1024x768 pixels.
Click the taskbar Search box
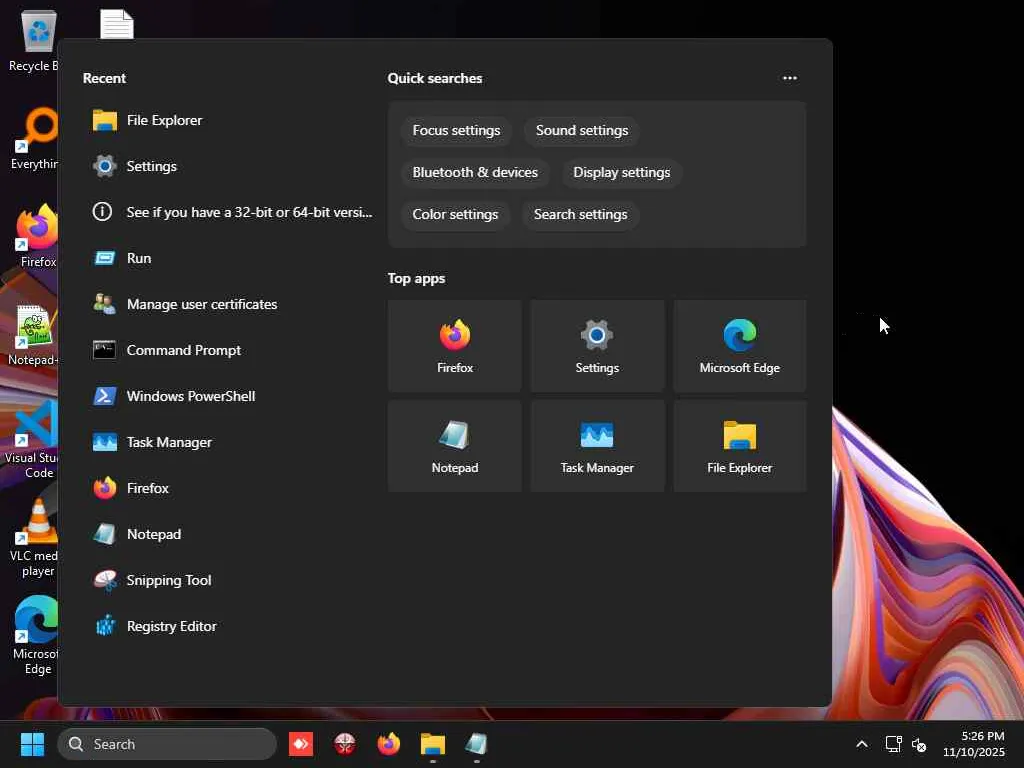point(167,744)
